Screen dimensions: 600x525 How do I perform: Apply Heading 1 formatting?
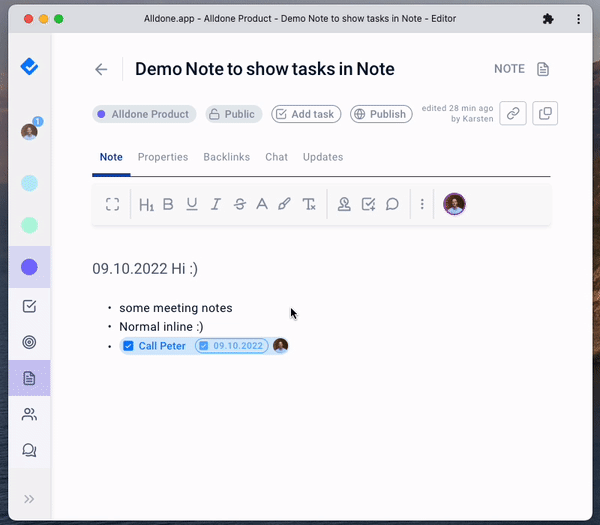coord(146,204)
